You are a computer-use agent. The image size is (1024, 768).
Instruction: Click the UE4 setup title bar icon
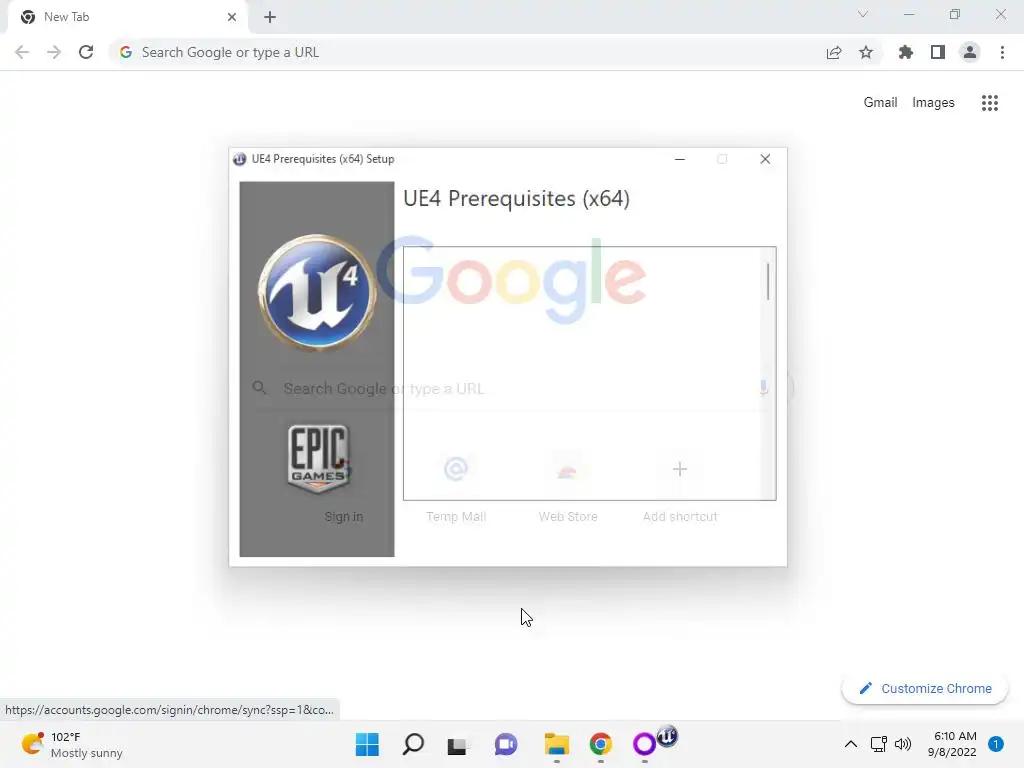tap(240, 159)
